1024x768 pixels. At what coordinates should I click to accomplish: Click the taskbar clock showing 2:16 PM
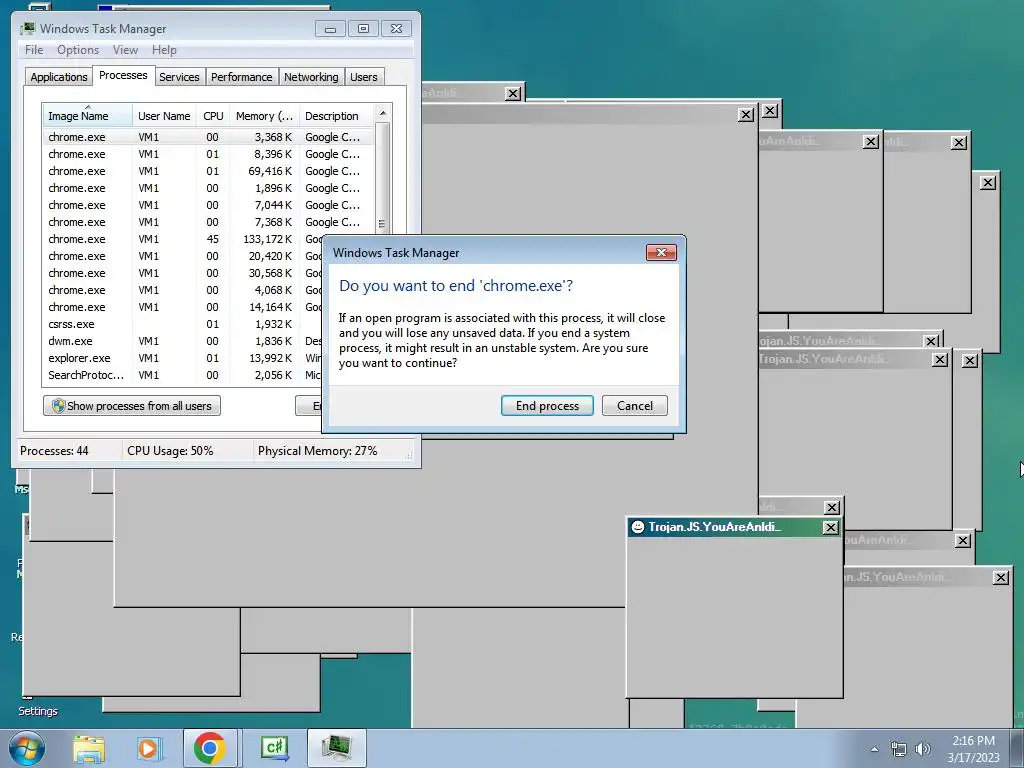click(974, 748)
